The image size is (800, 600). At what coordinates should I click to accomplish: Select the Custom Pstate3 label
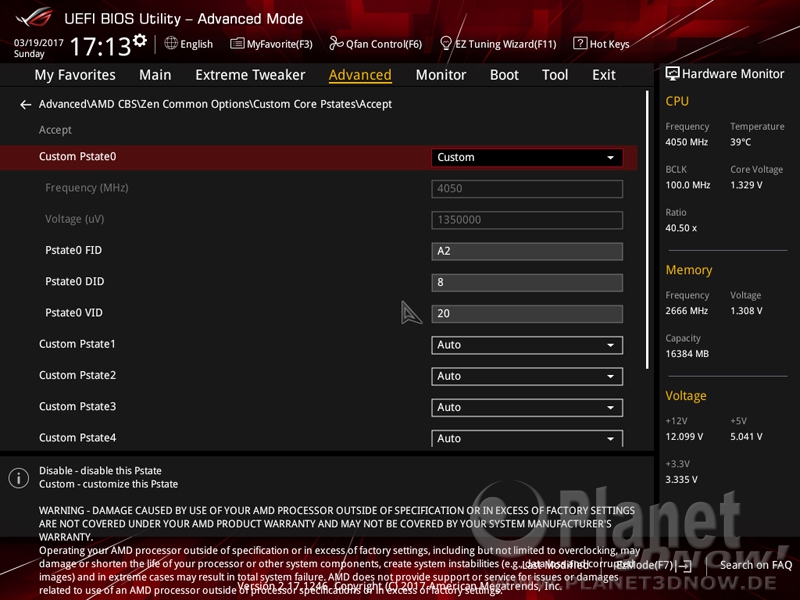tap(78, 406)
